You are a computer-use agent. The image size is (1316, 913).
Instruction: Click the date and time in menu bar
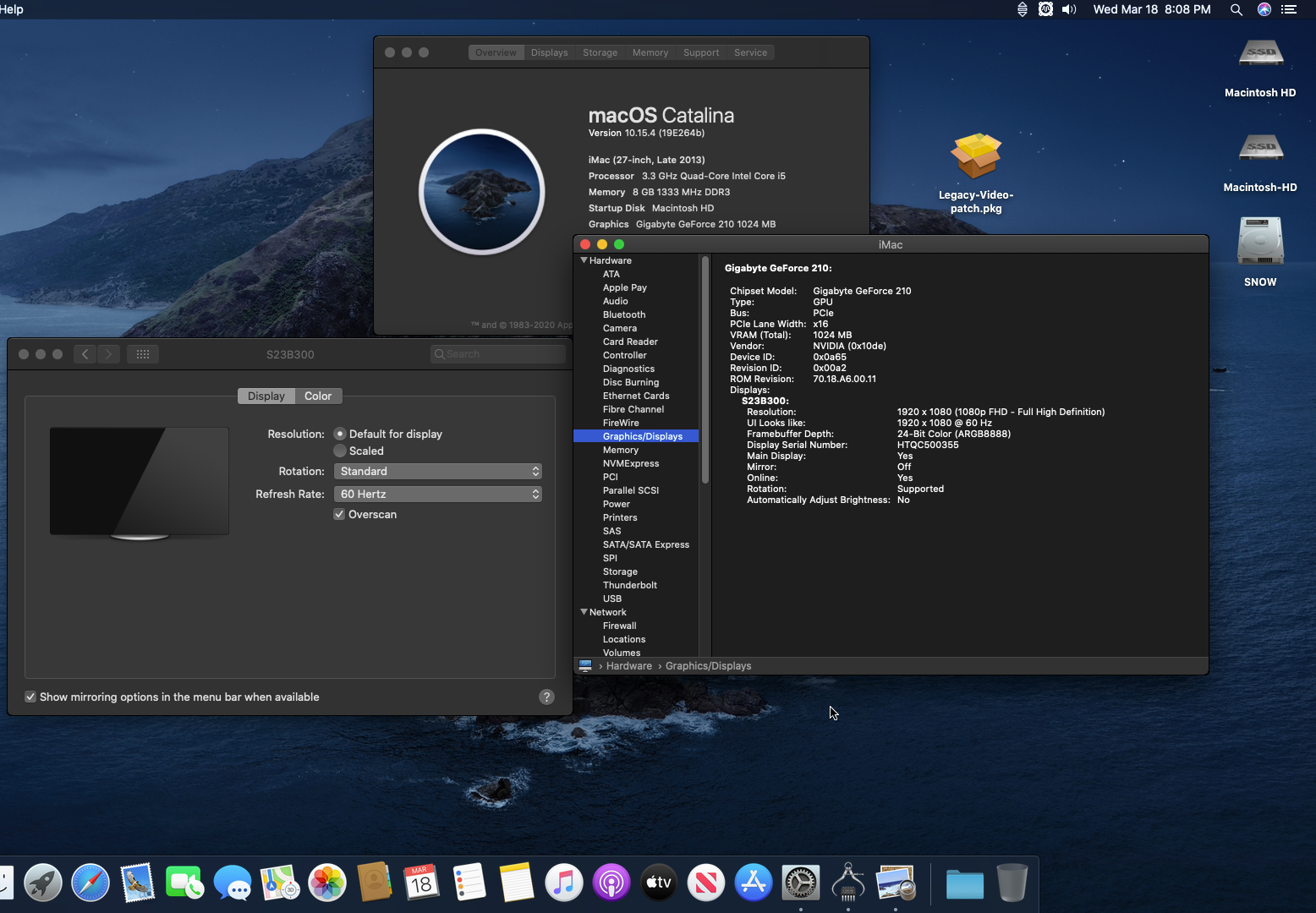point(1152,9)
